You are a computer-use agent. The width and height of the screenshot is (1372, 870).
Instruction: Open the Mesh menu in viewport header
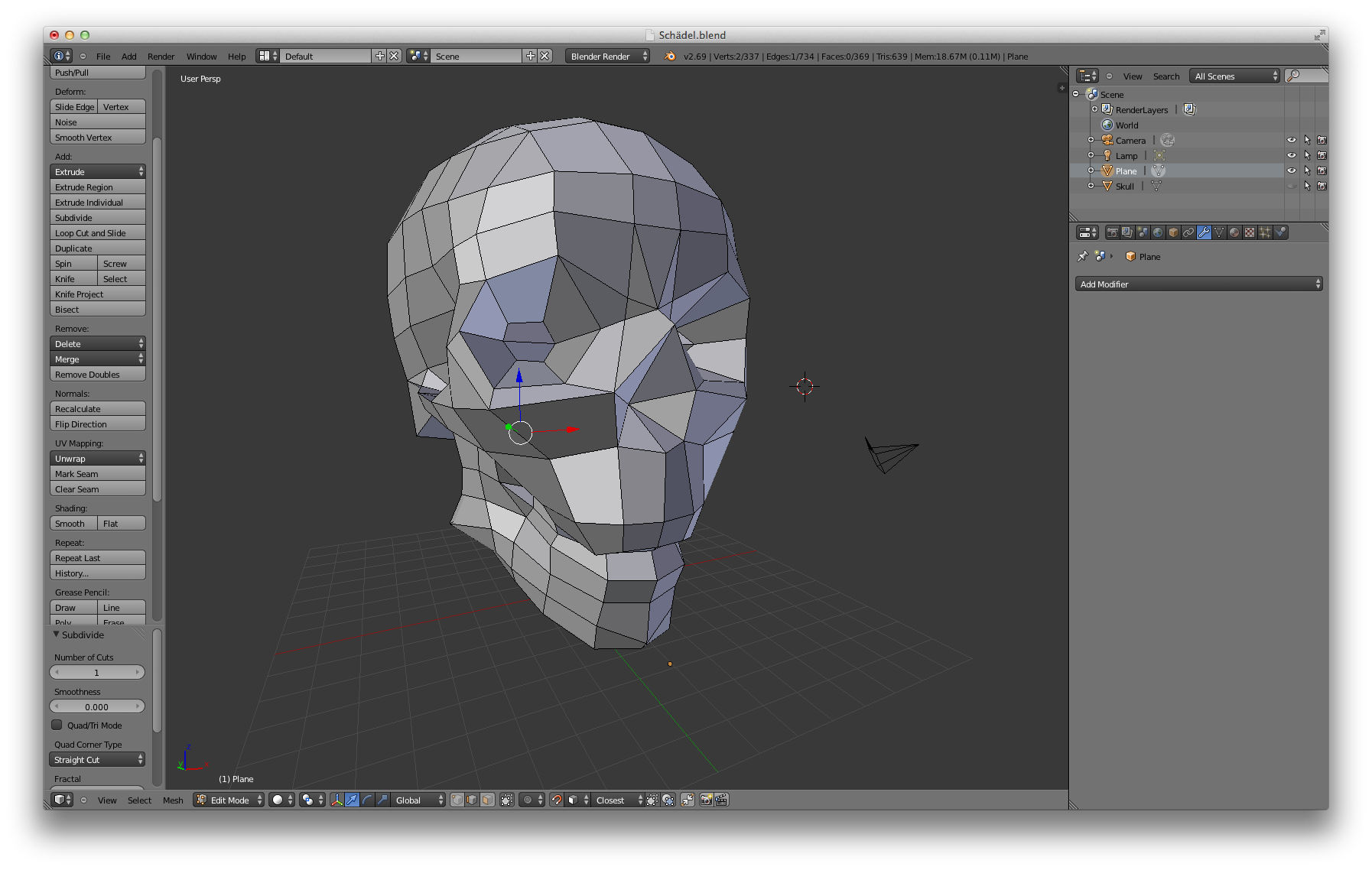point(173,800)
